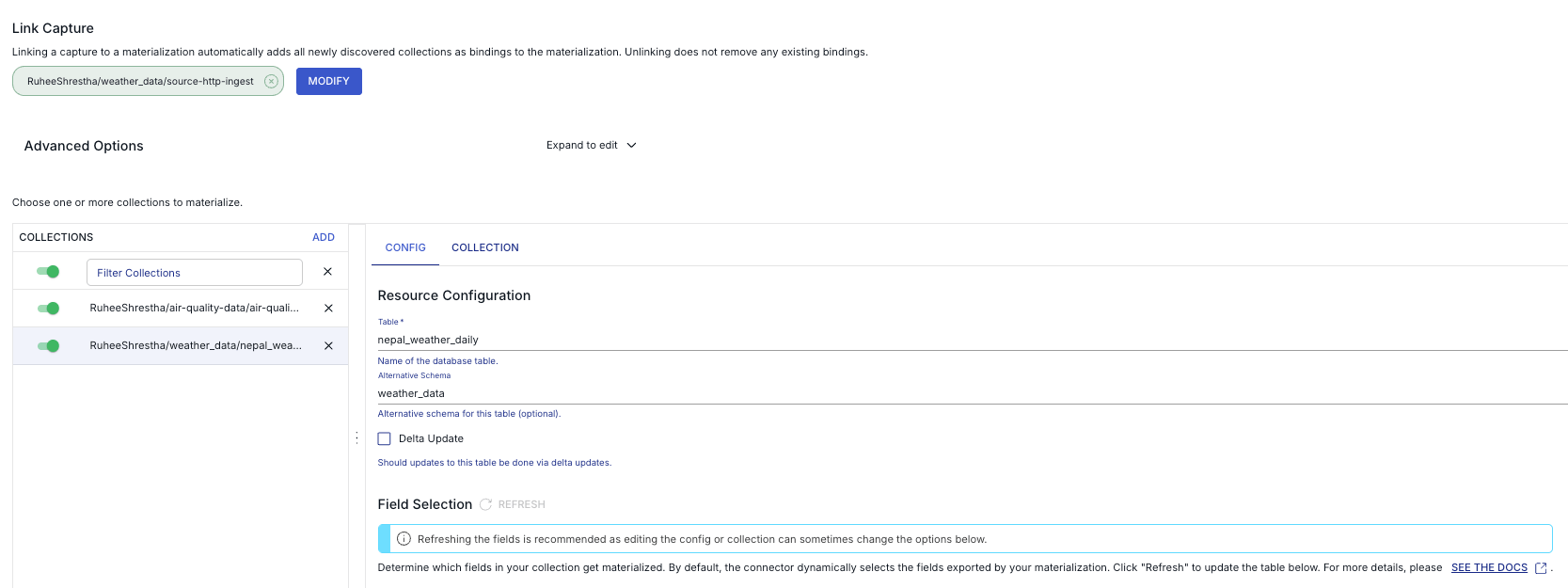Screen dimensions: 1568x588
Task: Remove the air-quality-data collection with X
Action: 328,309
